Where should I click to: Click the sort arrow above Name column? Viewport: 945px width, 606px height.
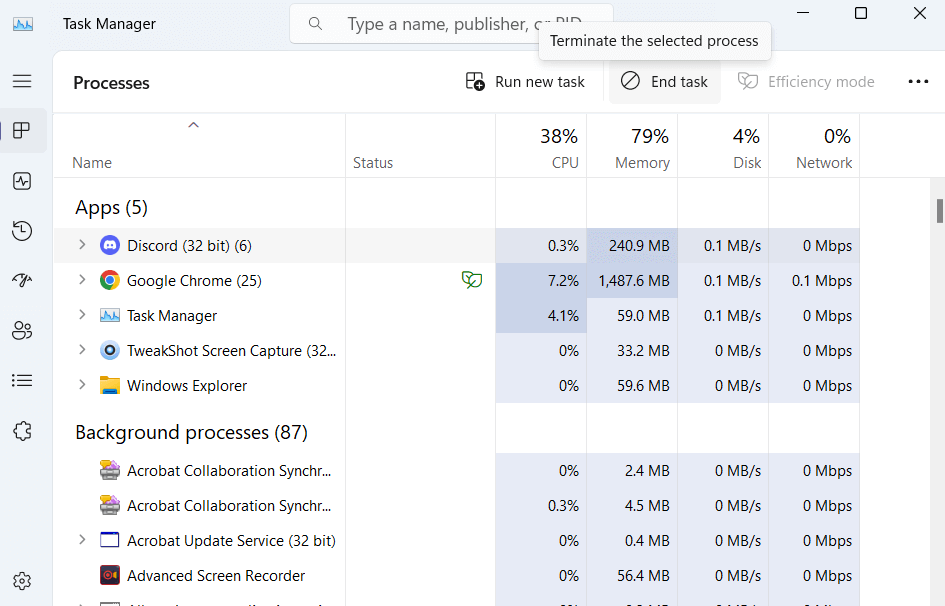click(193, 125)
